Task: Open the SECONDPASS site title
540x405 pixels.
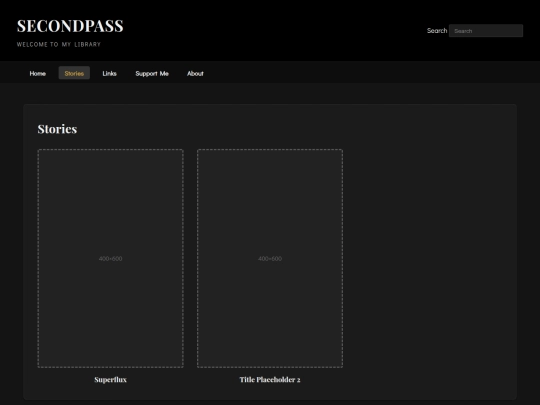Action: [70, 26]
